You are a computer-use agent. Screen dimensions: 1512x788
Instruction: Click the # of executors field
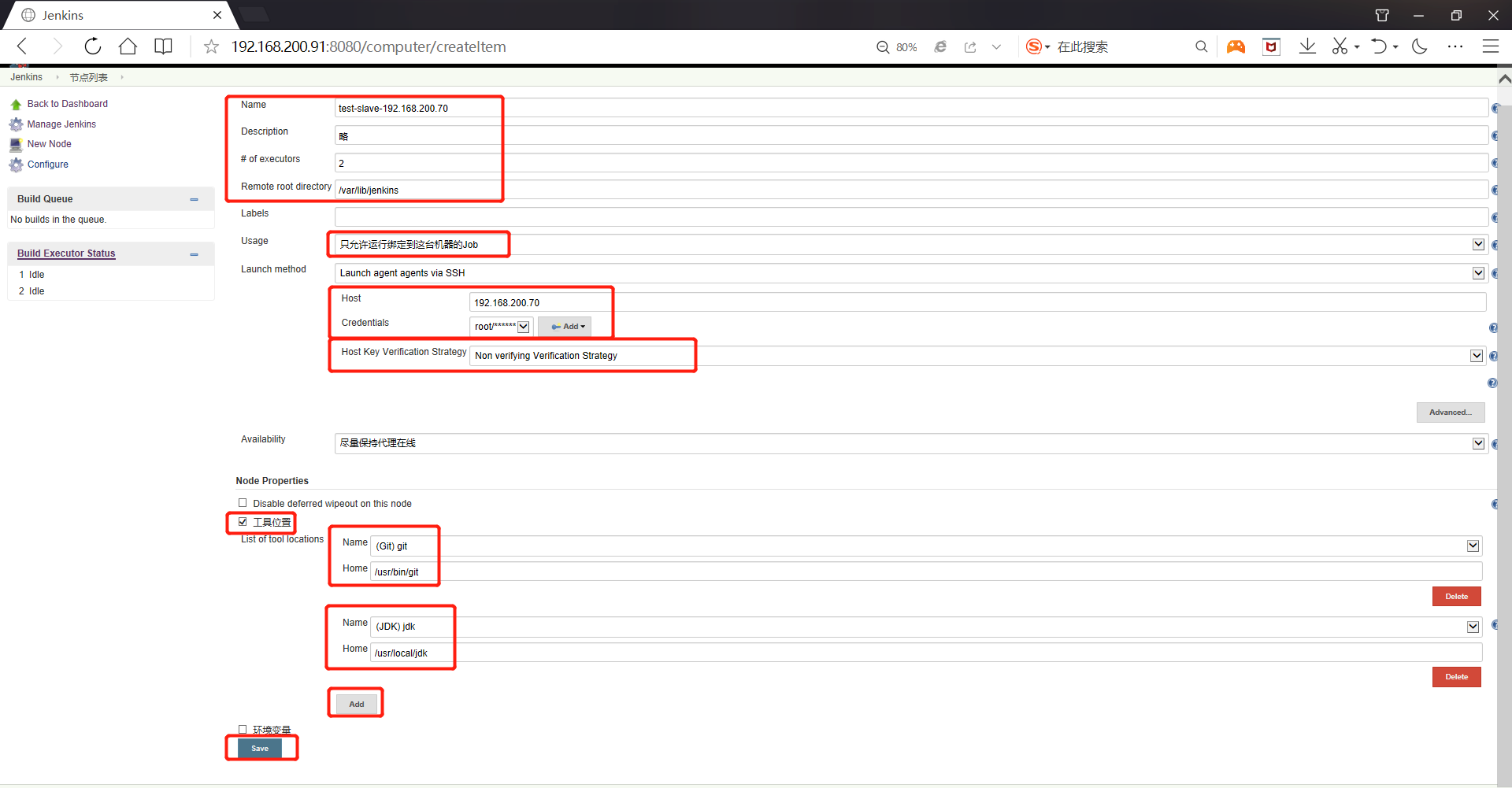[911, 163]
